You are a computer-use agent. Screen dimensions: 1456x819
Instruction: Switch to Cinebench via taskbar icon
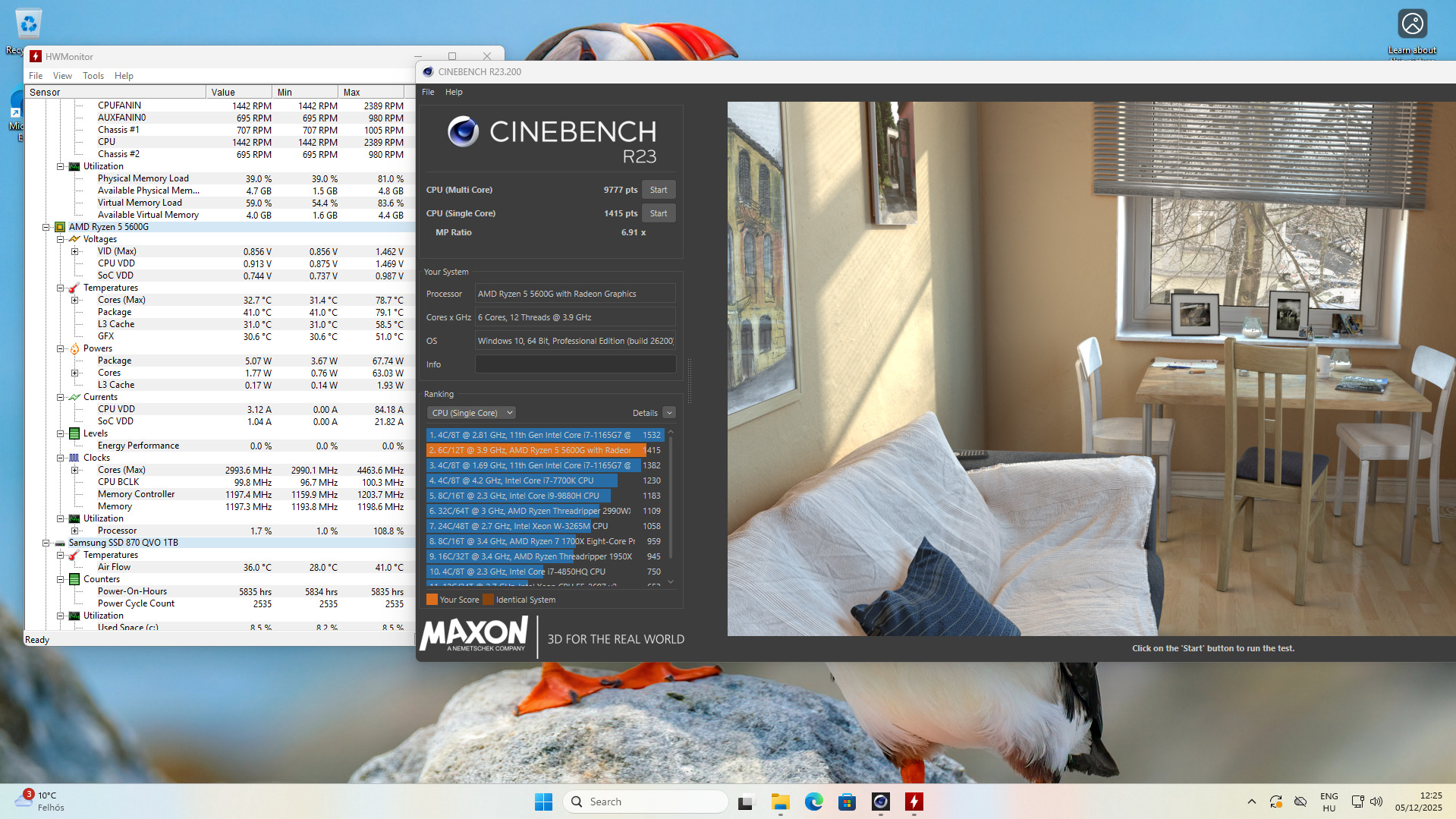tap(880, 802)
